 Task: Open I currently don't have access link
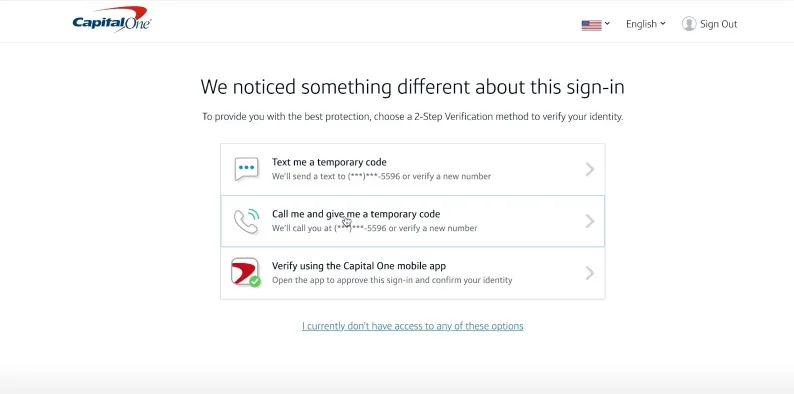(413, 326)
